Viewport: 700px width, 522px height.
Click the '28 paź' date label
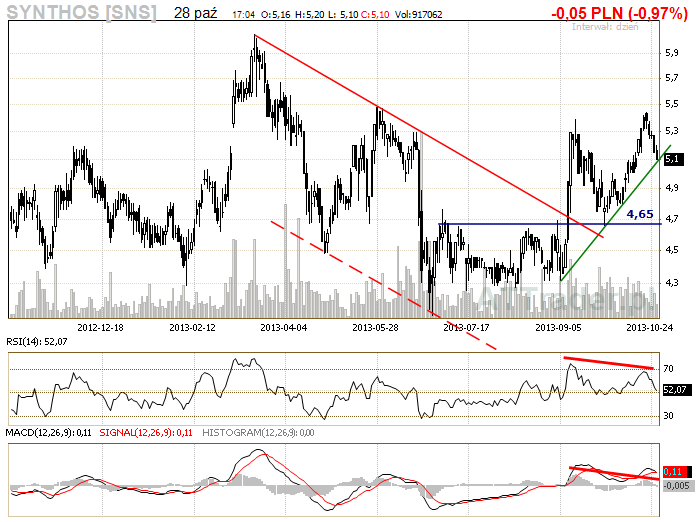pos(196,13)
